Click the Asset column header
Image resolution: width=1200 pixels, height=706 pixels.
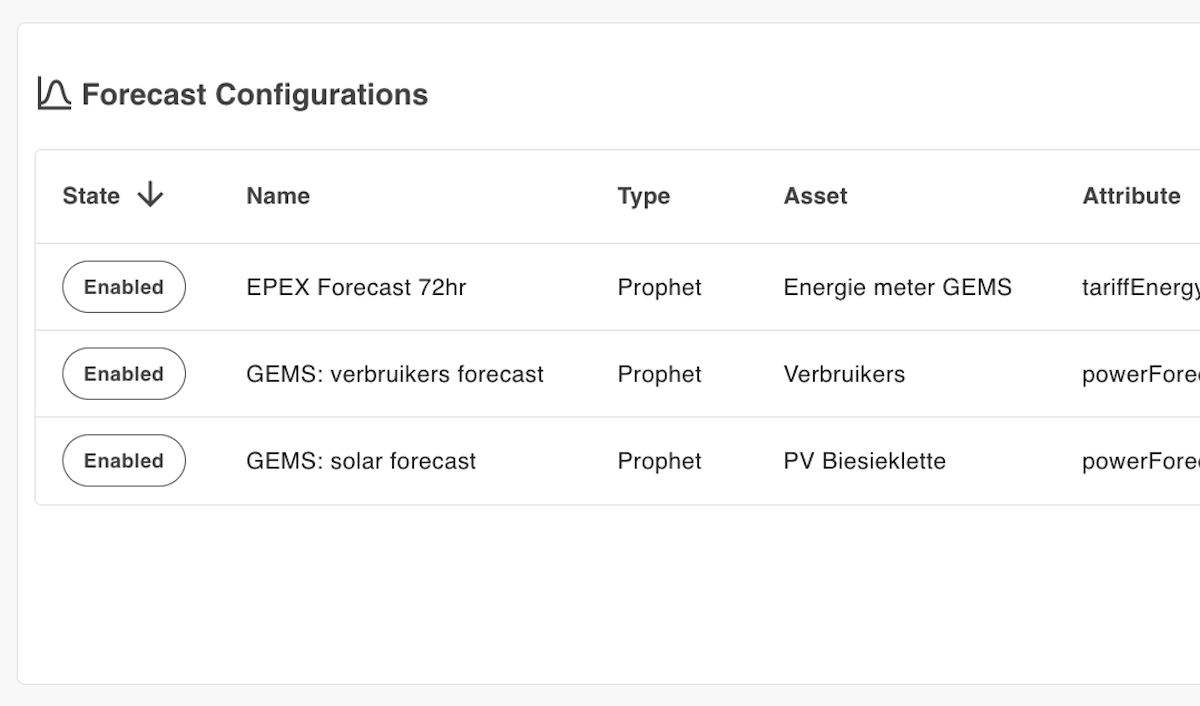(x=815, y=196)
